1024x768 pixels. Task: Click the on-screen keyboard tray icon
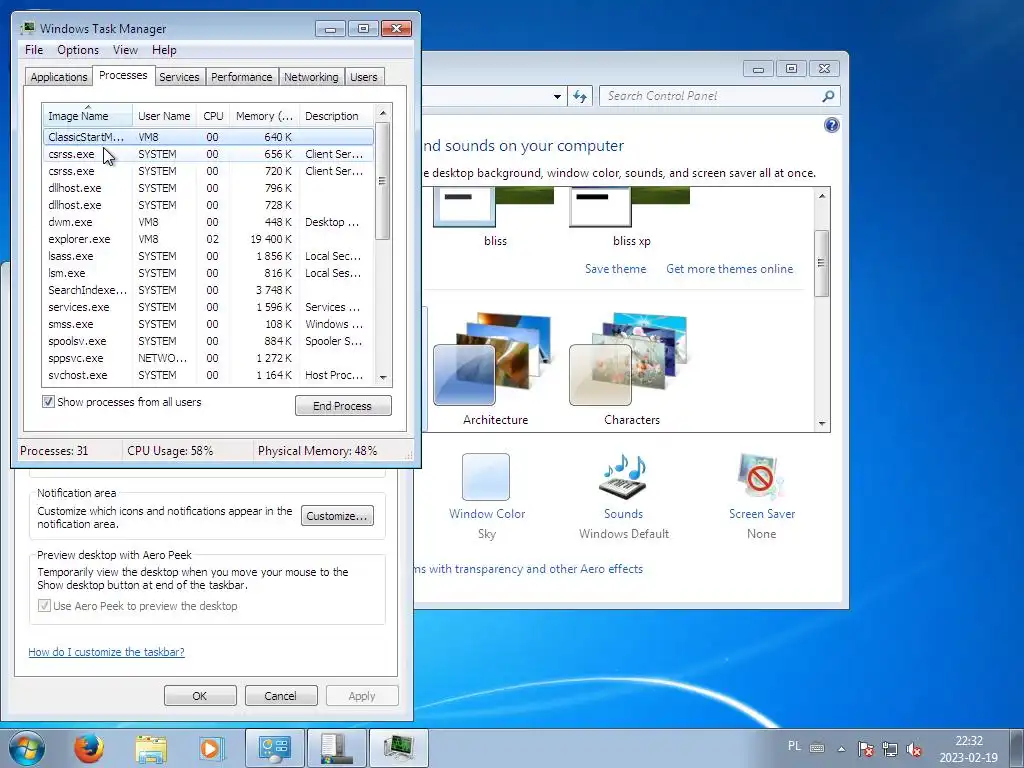[x=817, y=748]
